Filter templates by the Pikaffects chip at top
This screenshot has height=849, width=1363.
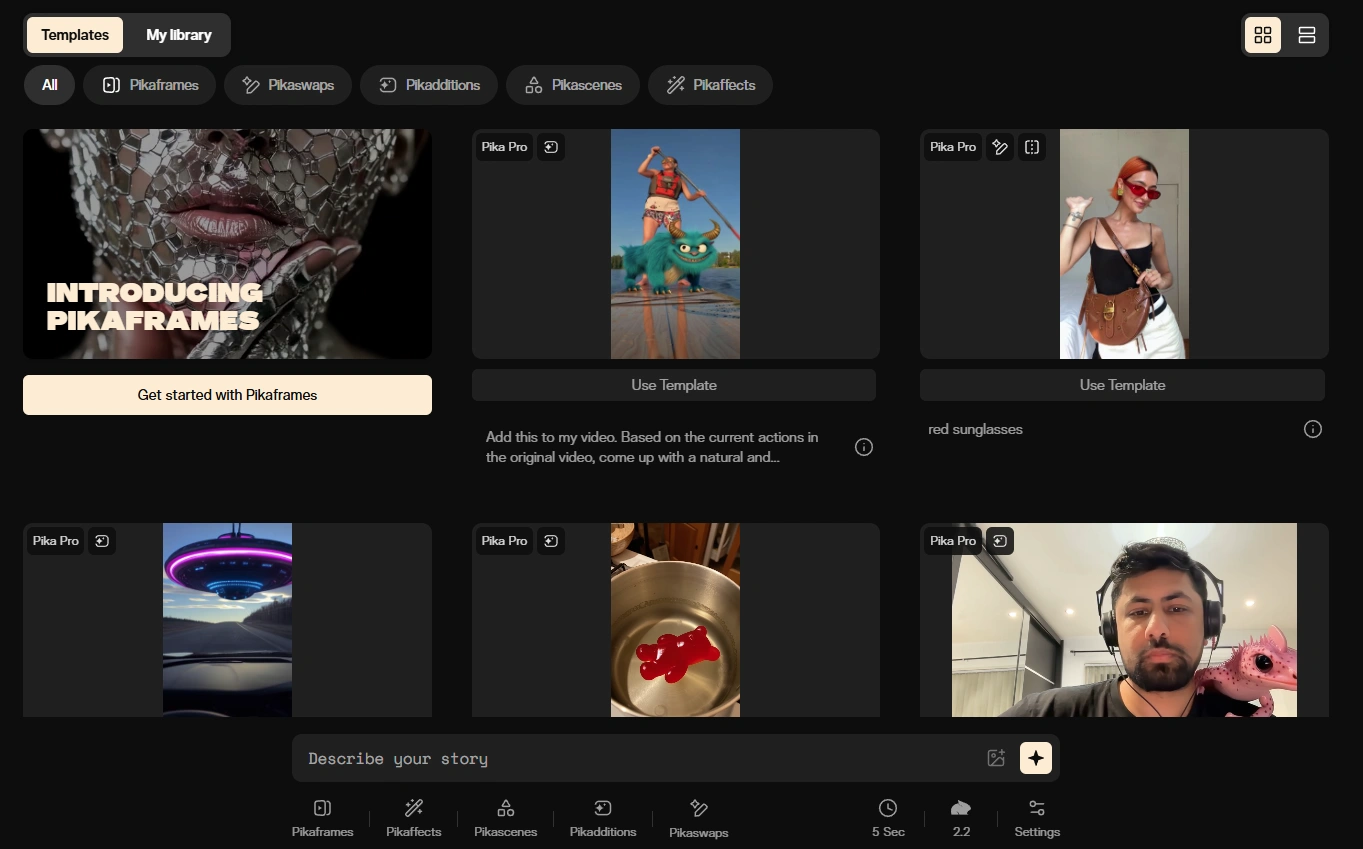[710, 85]
